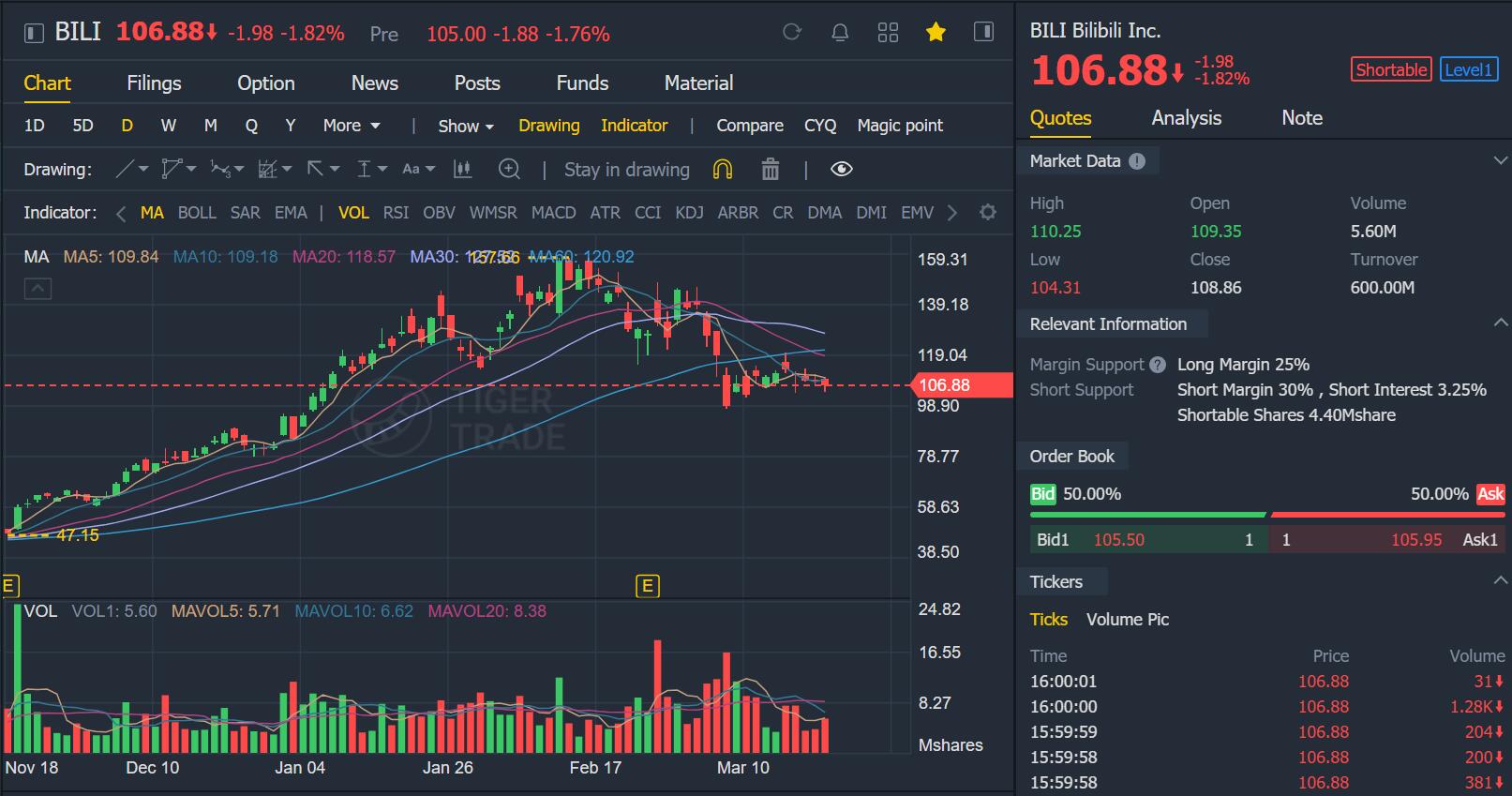1512x796 pixels.
Task: Open the multi-chart grid layout
Action: click(x=888, y=33)
